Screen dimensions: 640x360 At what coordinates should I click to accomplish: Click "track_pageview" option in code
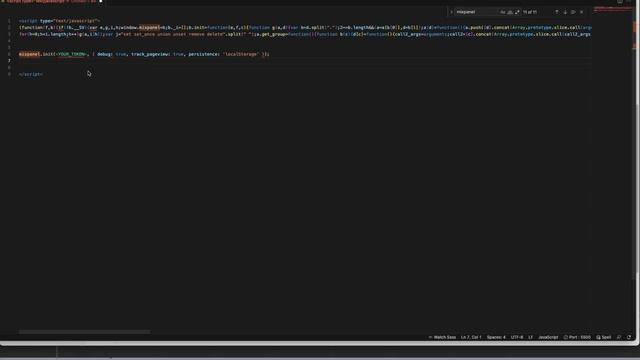pyautogui.click(x=150, y=54)
